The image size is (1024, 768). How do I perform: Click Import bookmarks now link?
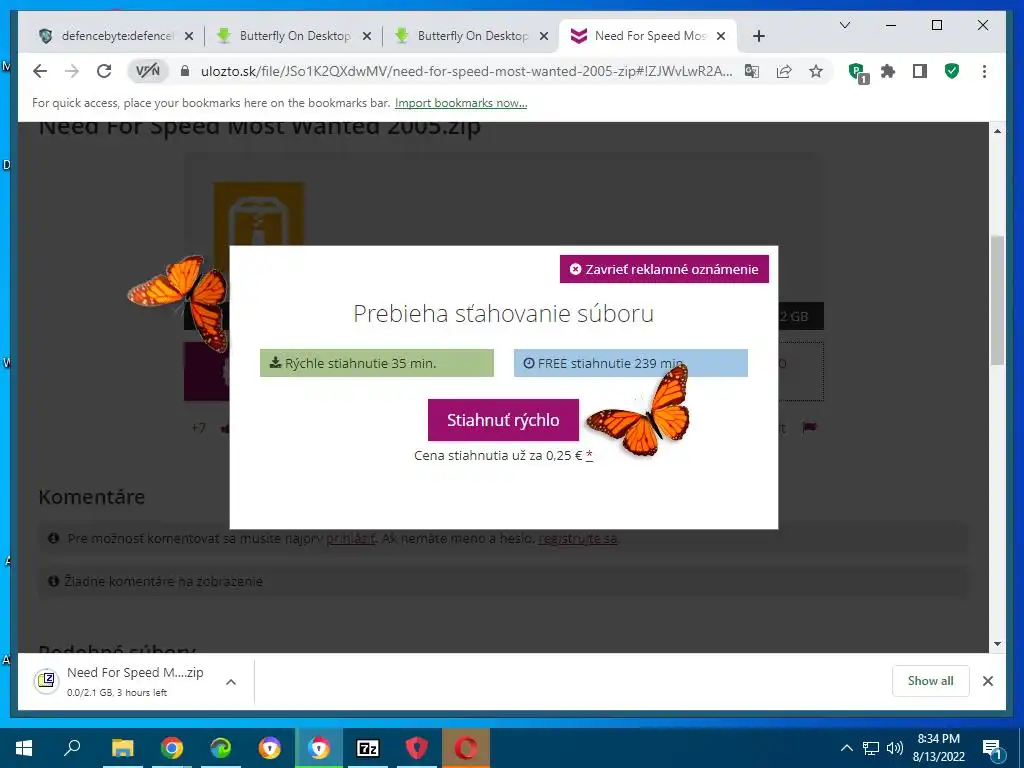[x=461, y=103]
